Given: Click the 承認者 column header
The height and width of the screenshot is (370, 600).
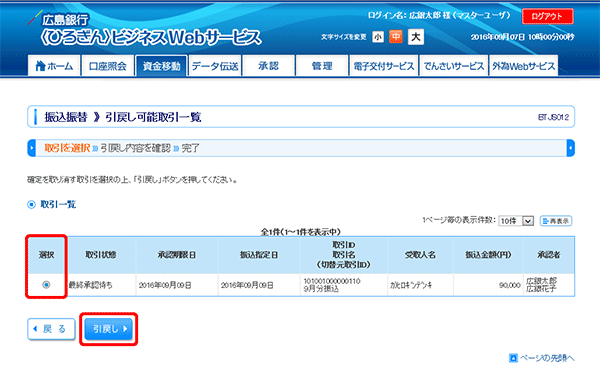Looking at the screenshot, I should coord(549,254).
